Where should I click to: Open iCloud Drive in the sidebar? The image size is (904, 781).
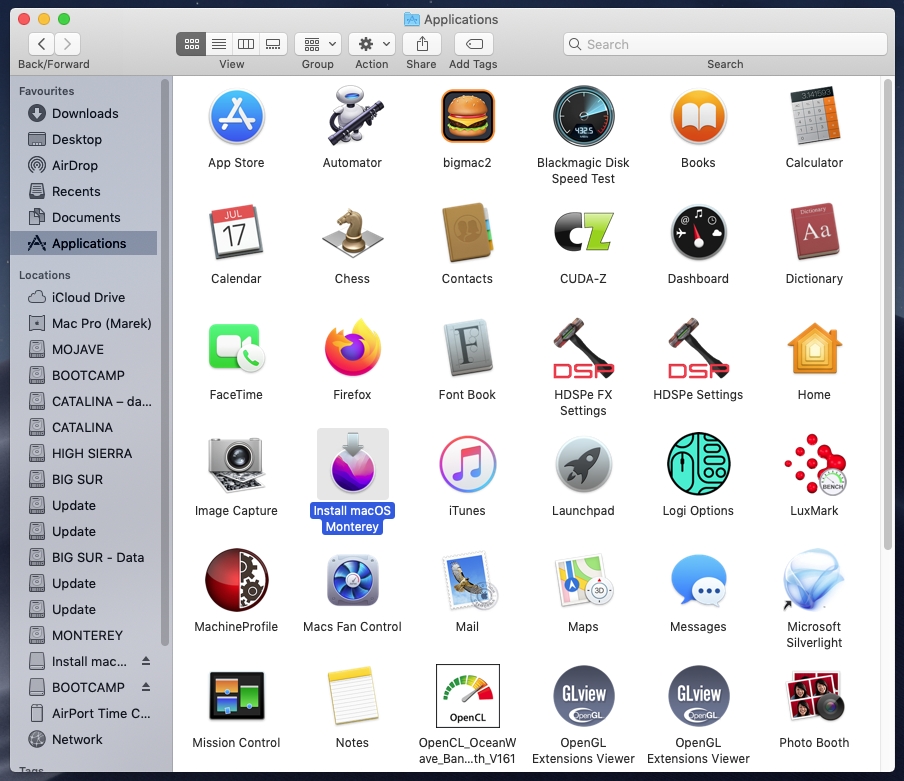click(84, 297)
